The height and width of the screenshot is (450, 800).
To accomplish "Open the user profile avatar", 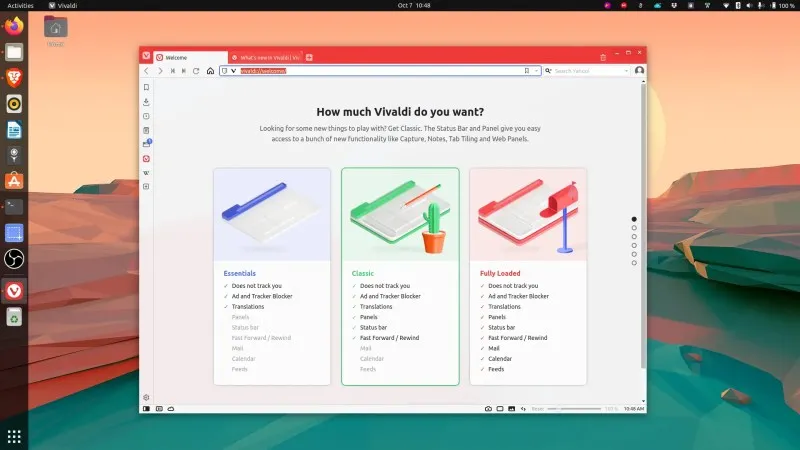I will pos(639,70).
